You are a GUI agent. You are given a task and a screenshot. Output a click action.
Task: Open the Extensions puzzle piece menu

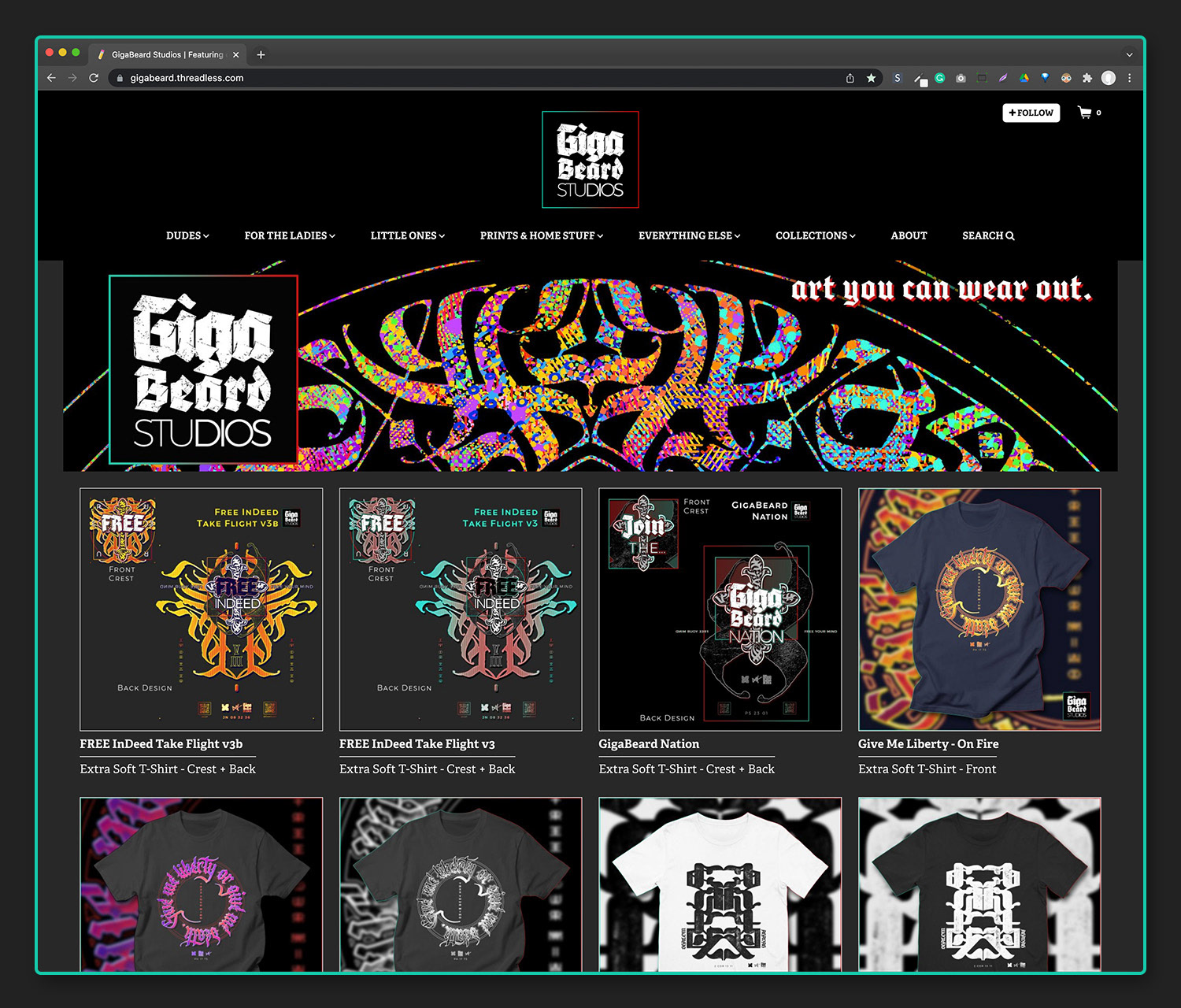coord(1087,78)
